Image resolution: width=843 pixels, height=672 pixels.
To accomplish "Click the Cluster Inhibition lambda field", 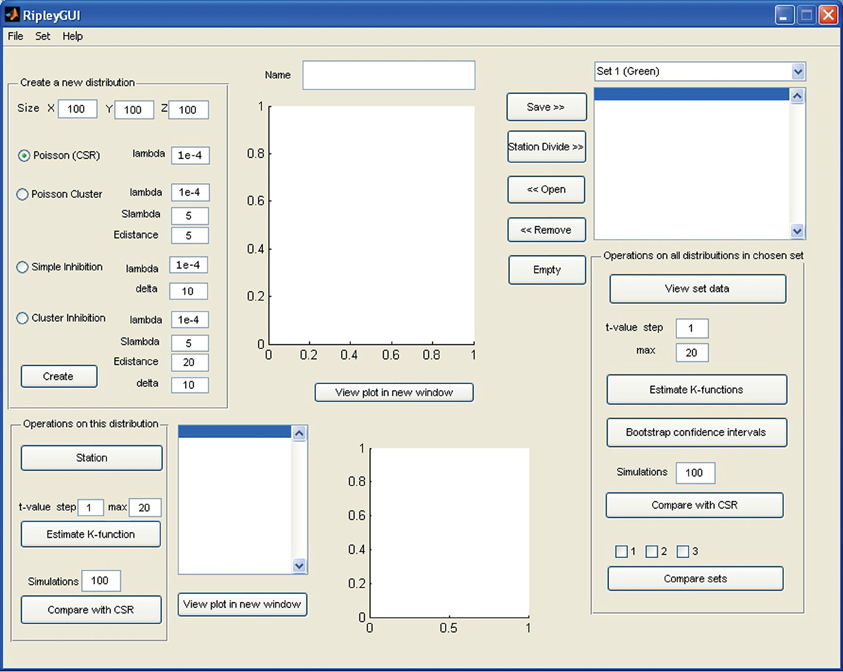I will [x=190, y=320].
